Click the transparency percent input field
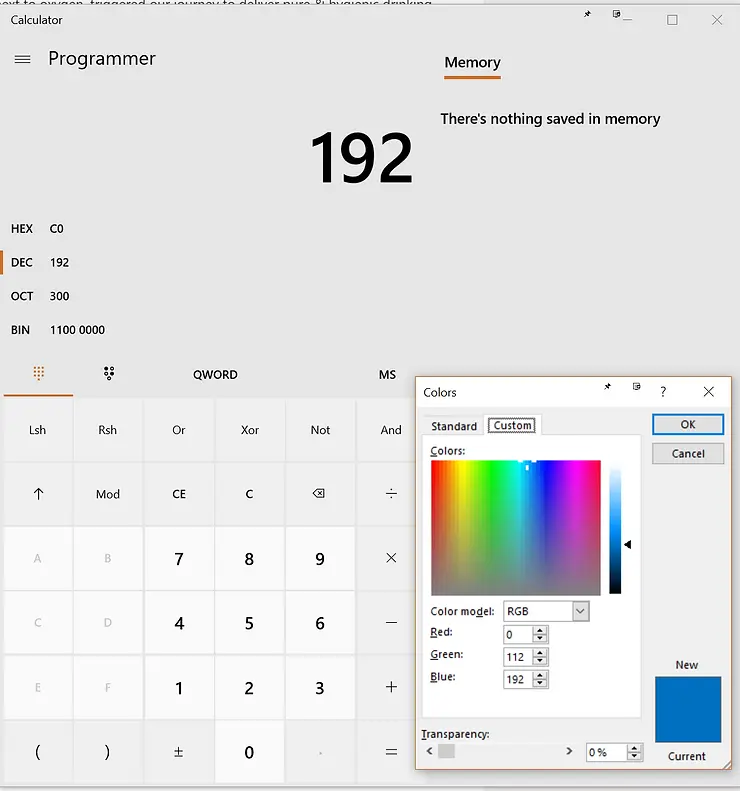The image size is (740, 791). tap(607, 752)
